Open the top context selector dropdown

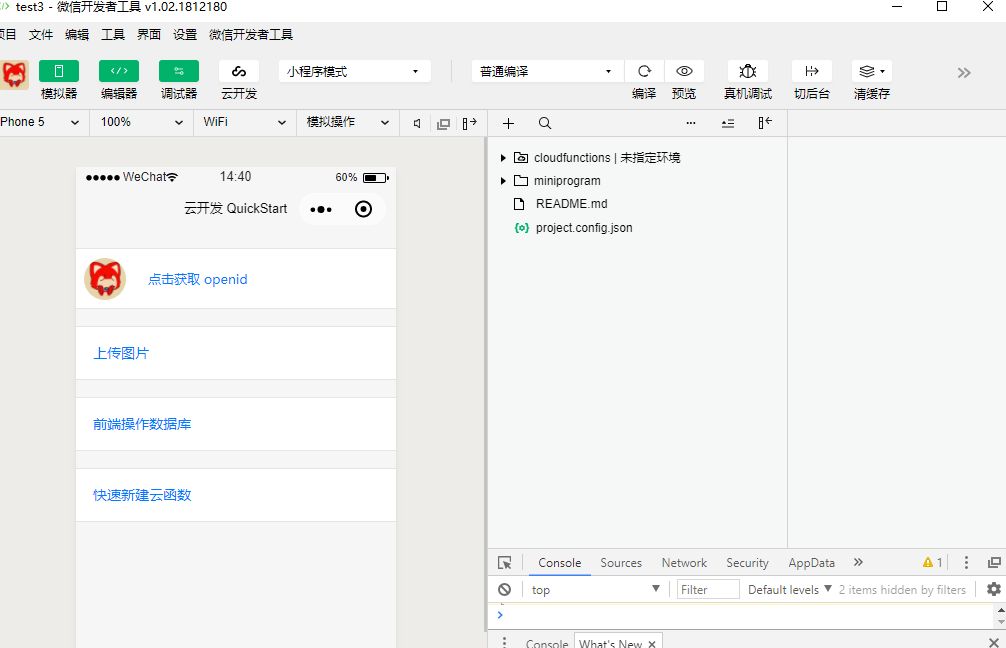[x=595, y=590]
